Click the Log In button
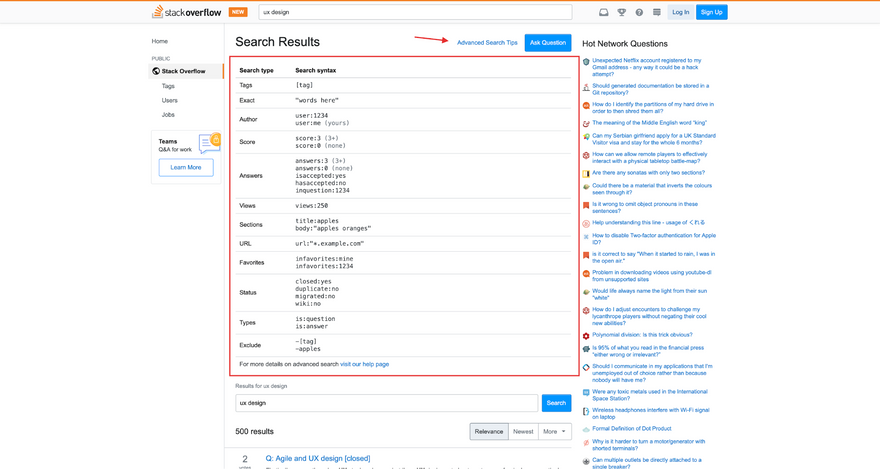The height and width of the screenshot is (469, 880). 680,12
